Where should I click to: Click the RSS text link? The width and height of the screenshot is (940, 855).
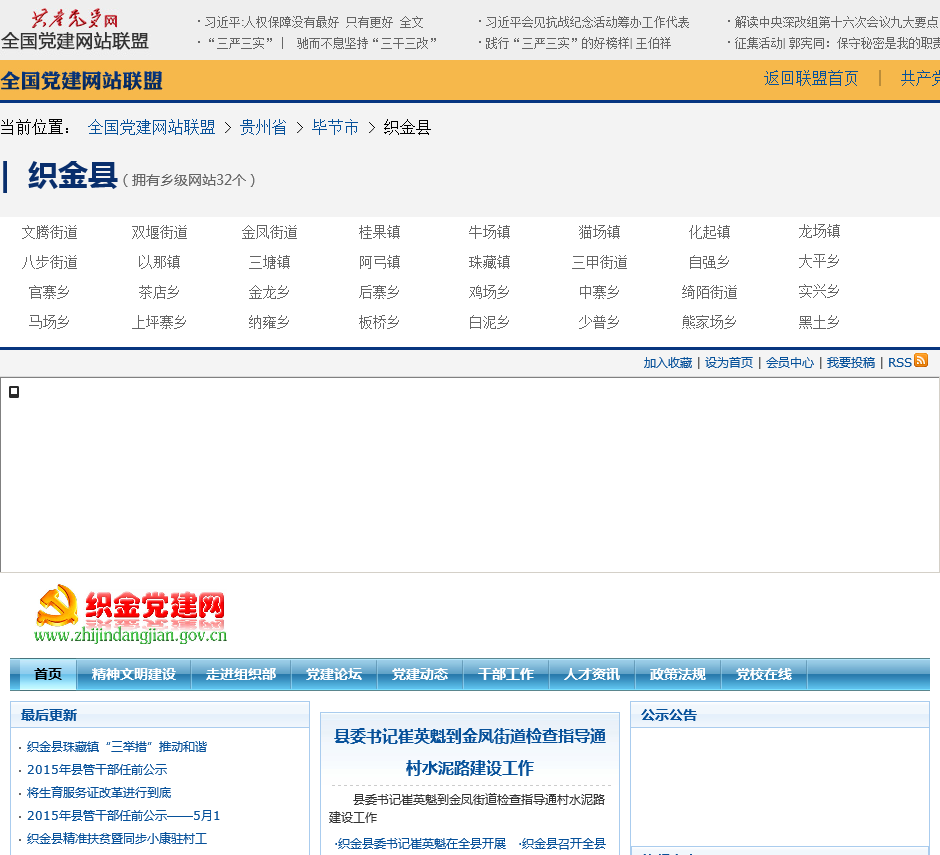click(899, 363)
